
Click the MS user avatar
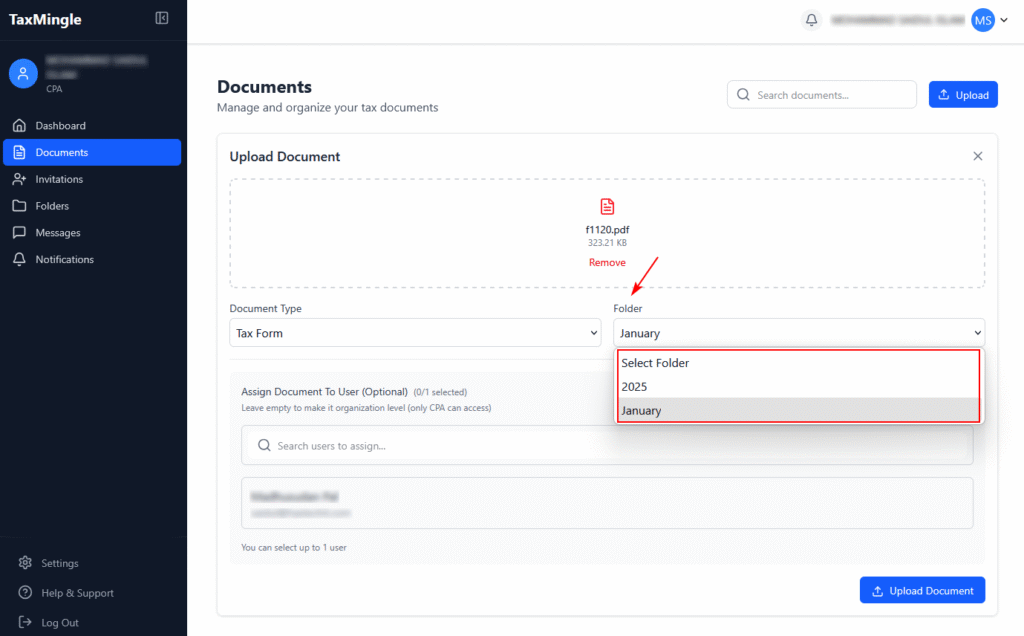[983, 20]
